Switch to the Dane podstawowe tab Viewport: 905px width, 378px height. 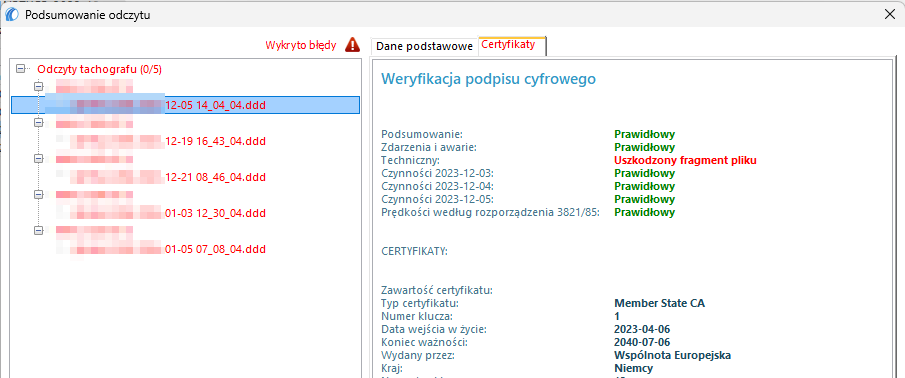(424, 46)
